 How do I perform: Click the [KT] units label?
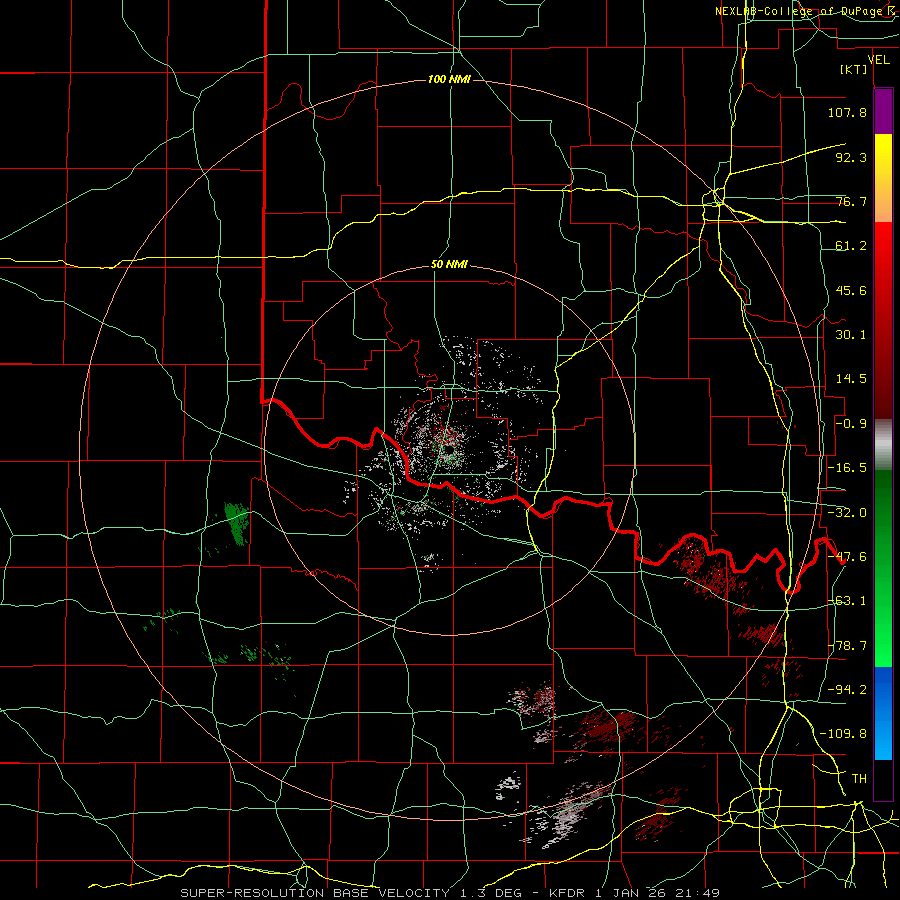coord(854,69)
